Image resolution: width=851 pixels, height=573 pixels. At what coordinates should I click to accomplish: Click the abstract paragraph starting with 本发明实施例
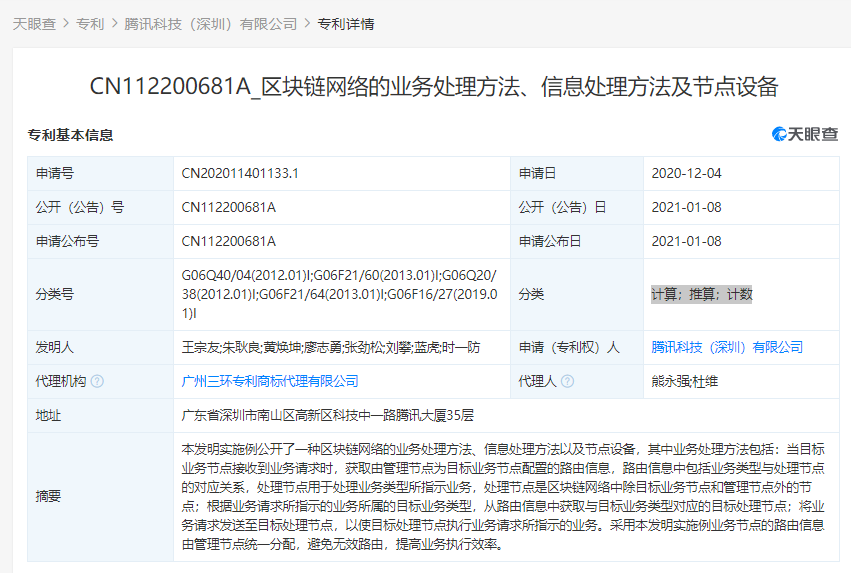(x=503, y=496)
